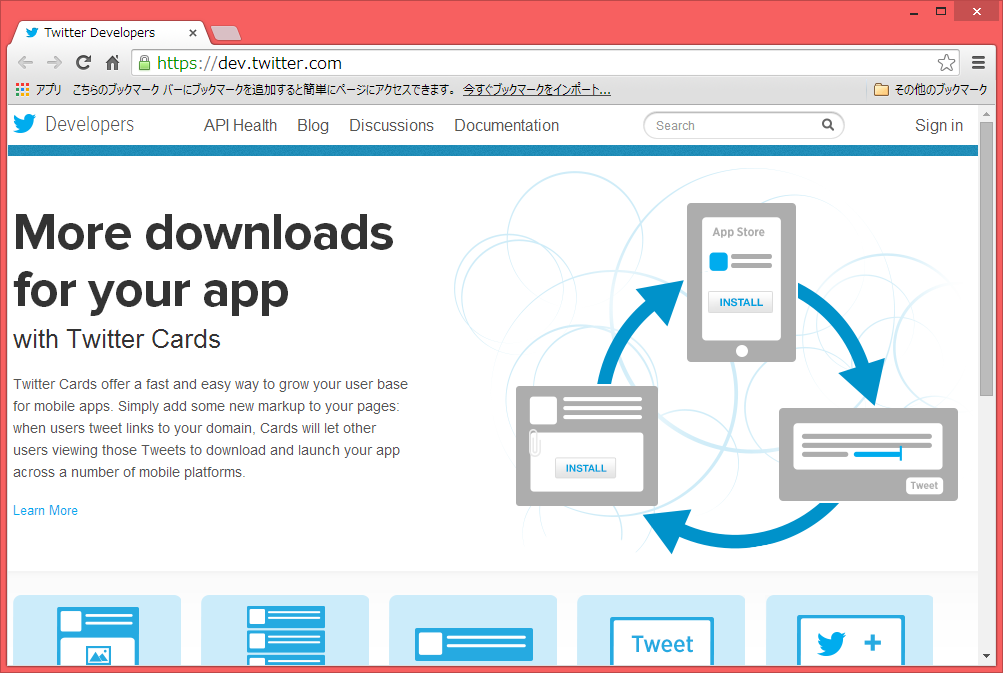
Task: Close the Twitter Developers tab
Action: 193,33
